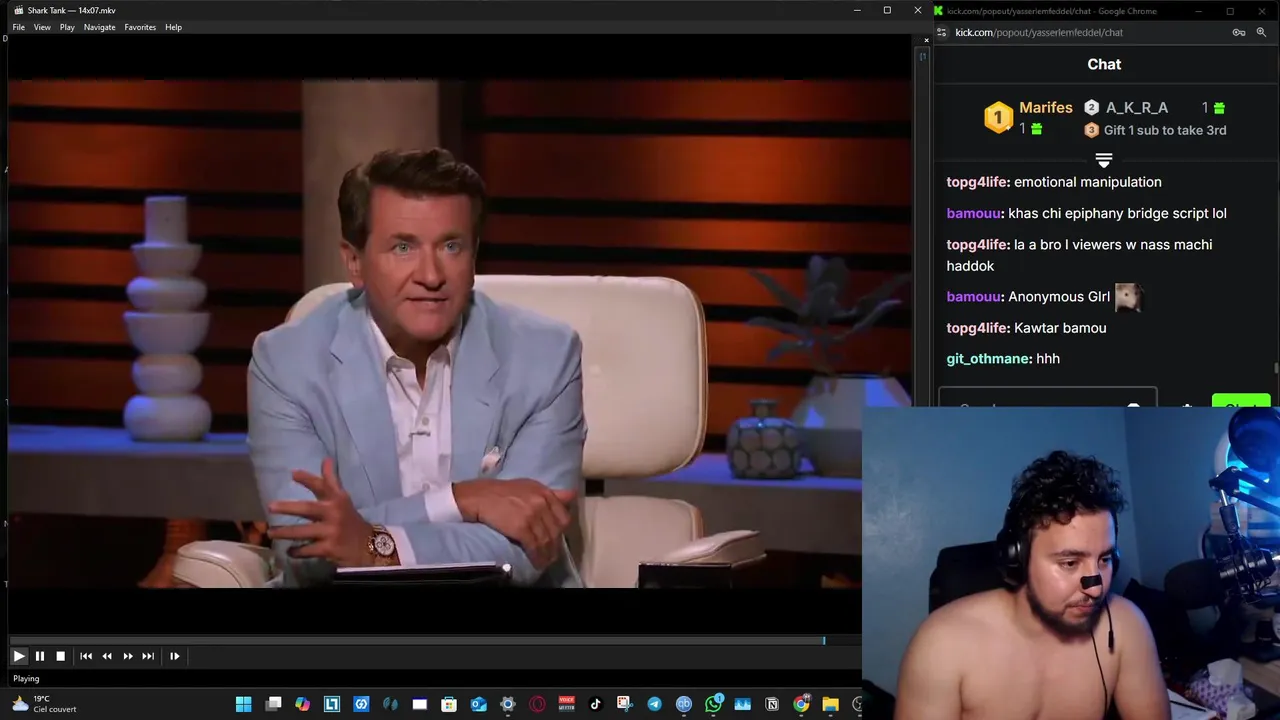Skip to previous track button
The image size is (1280, 720).
click(x=86, y=656)
